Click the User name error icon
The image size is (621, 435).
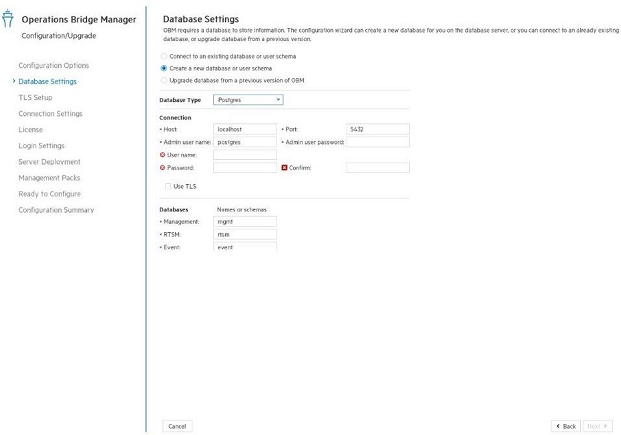(162, 155)
